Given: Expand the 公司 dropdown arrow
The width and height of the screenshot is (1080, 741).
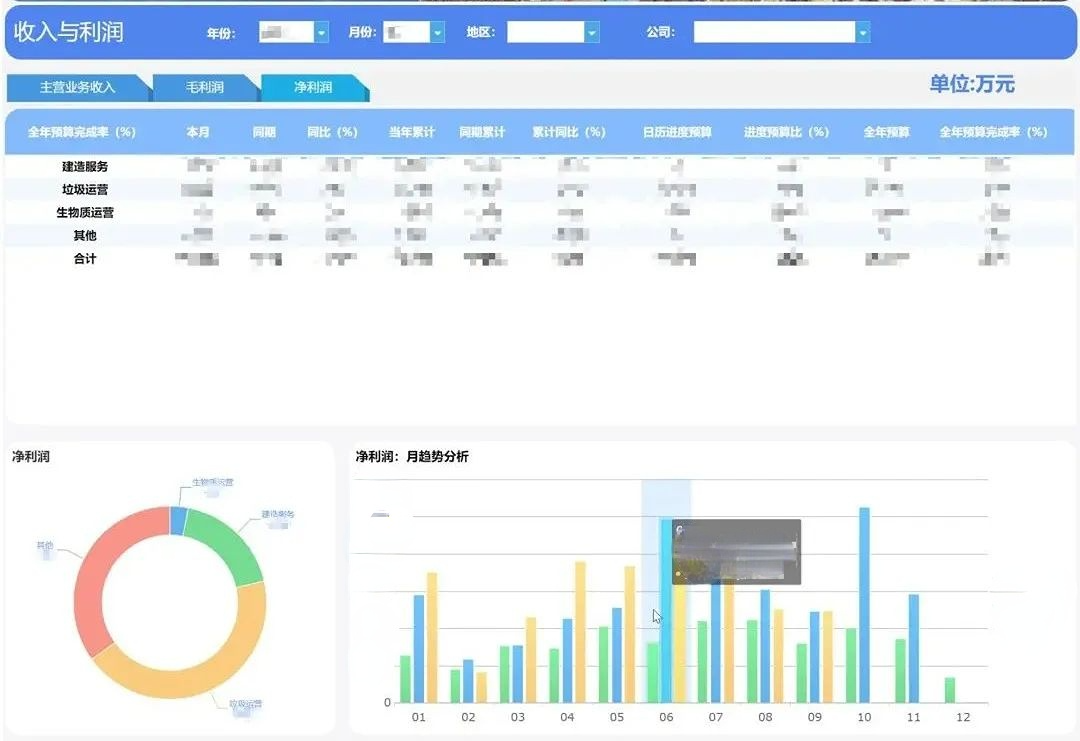Looking at the screenshot, I should click(x=862, y=33).
